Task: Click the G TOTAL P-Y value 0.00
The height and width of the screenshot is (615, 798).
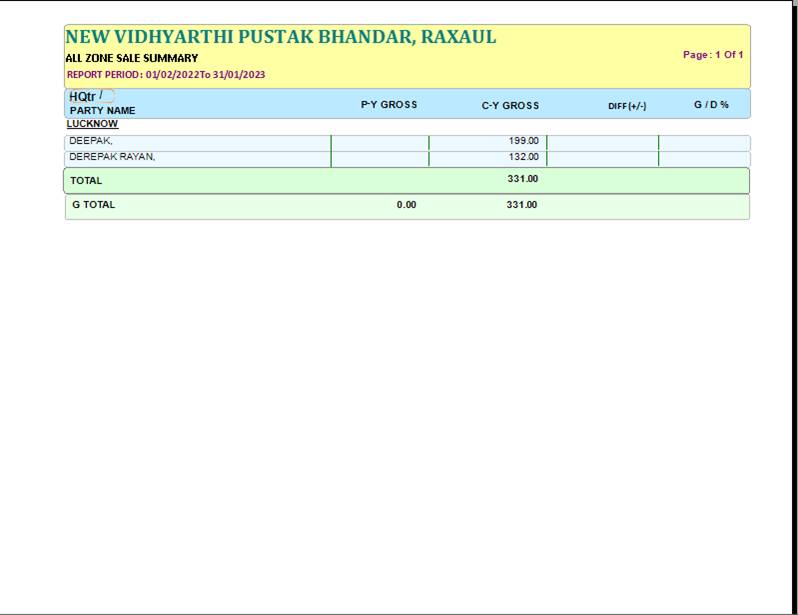Action: tap(406, 205)
